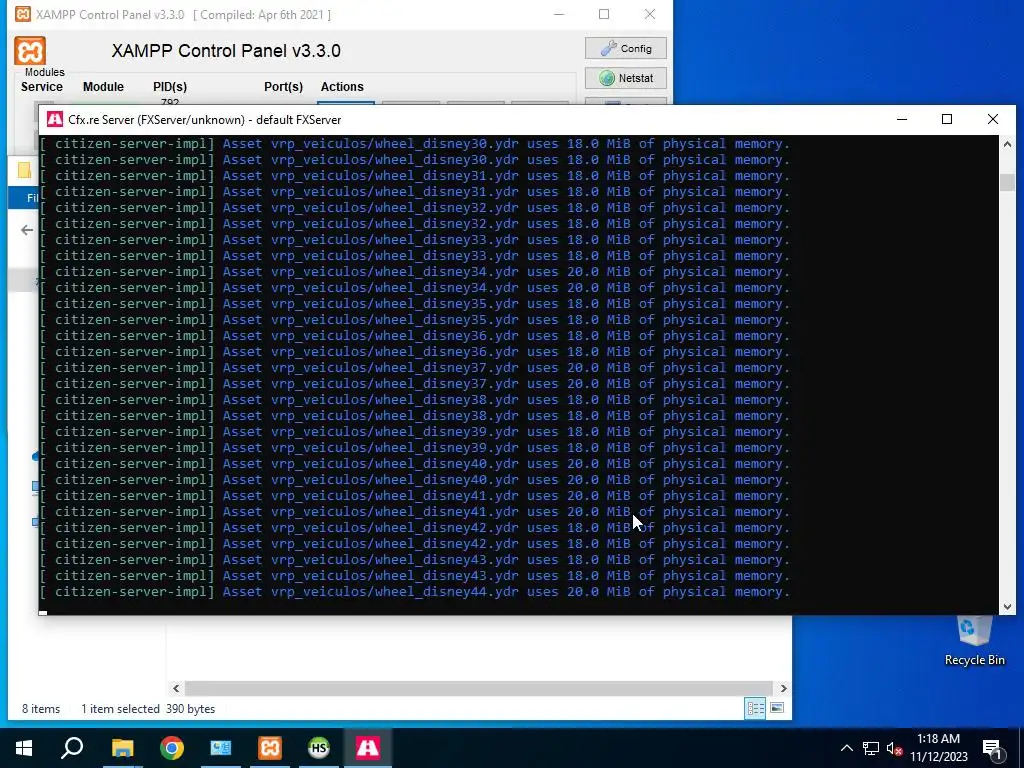
Task: Click the PID(s) column header in XAMPP
Action: pyautogui.click(x=170, y=87)
